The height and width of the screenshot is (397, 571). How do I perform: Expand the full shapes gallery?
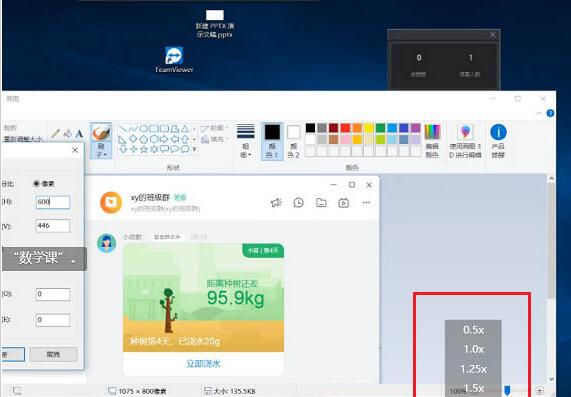194,149
